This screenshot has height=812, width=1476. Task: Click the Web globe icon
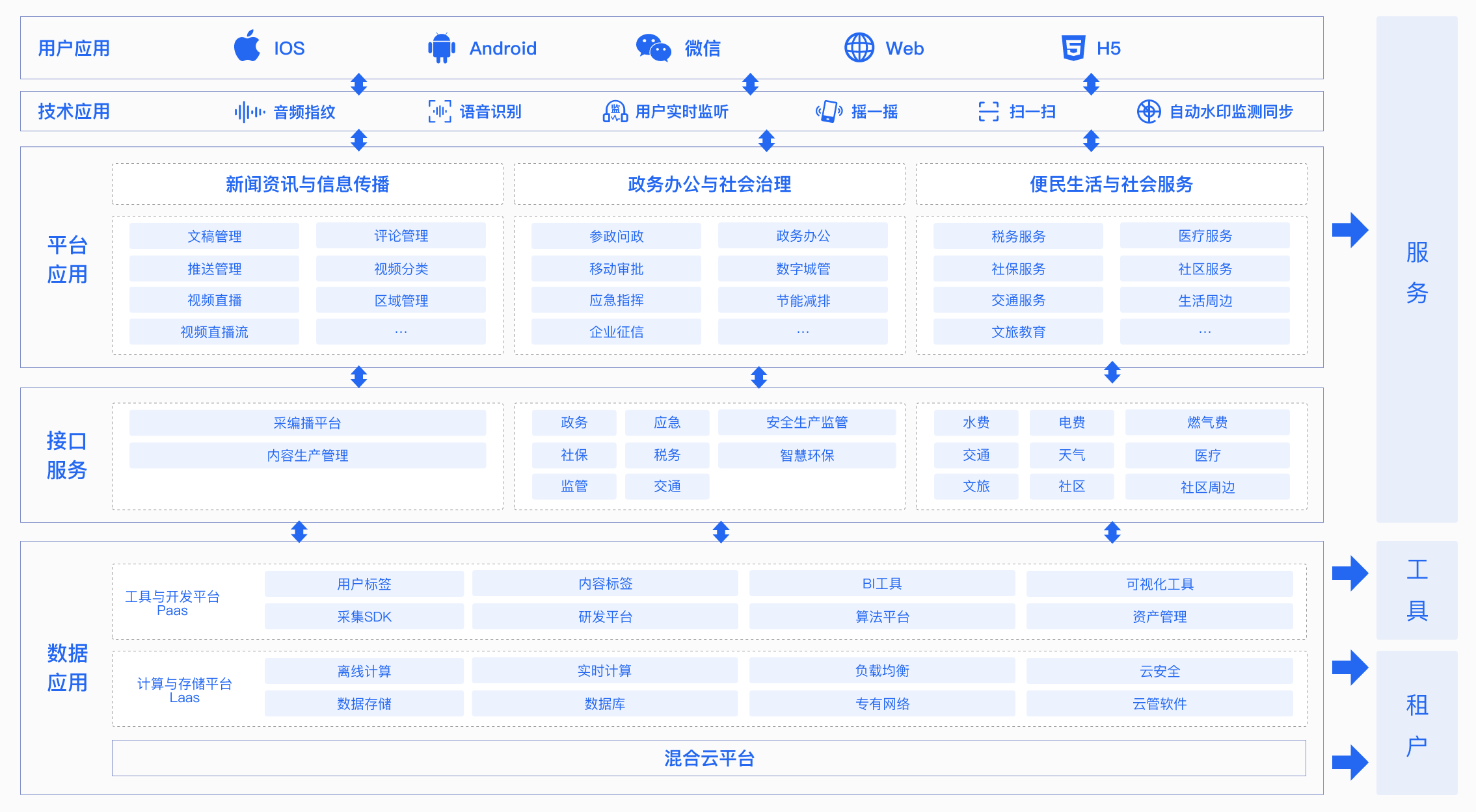[859, 47]
